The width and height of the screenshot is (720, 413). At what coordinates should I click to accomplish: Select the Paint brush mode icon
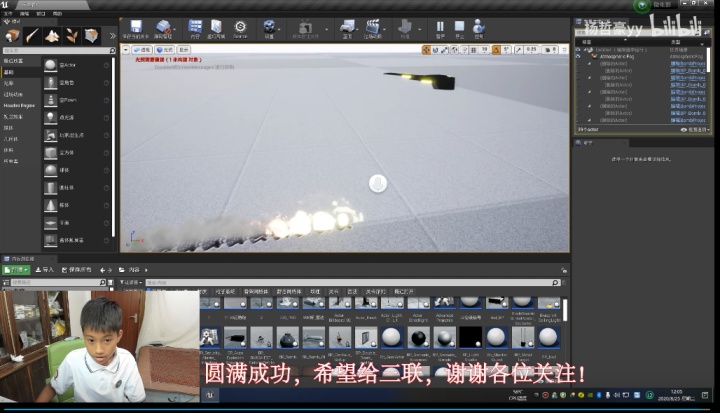click(x=32, y=36)
